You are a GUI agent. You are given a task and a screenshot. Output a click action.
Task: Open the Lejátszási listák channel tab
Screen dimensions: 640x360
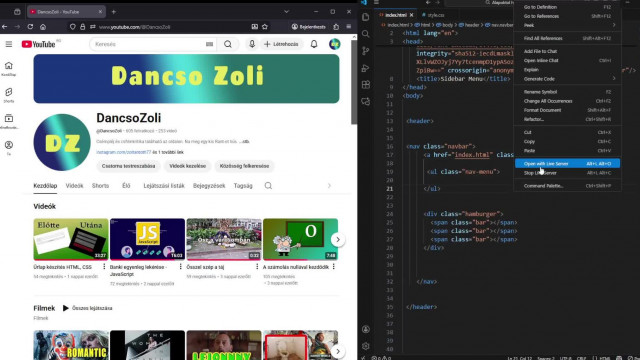tap(164, 186)
